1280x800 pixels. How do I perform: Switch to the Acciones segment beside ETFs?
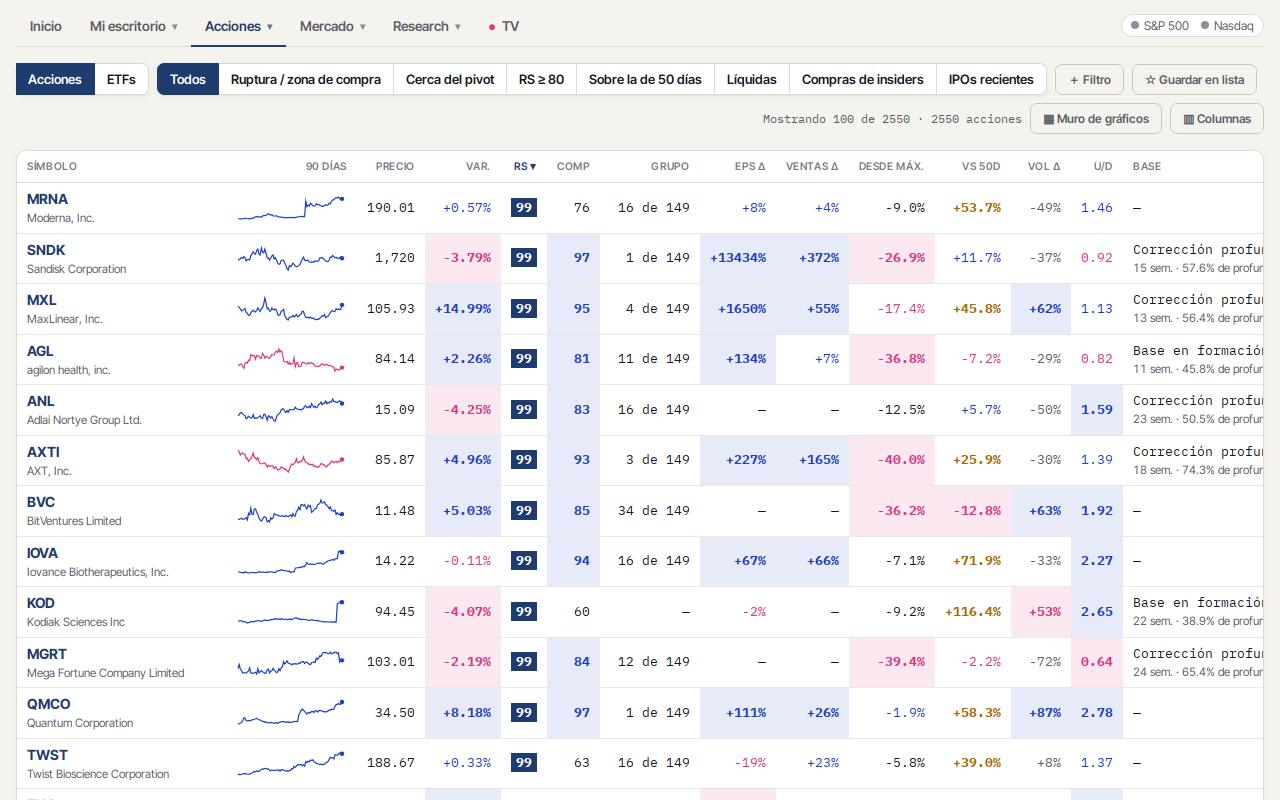coord(55,79)
